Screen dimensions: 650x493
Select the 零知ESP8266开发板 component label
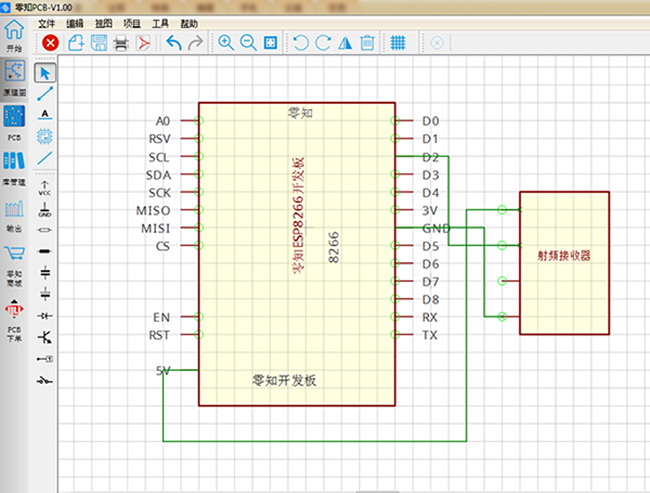[x=299, y=215]
